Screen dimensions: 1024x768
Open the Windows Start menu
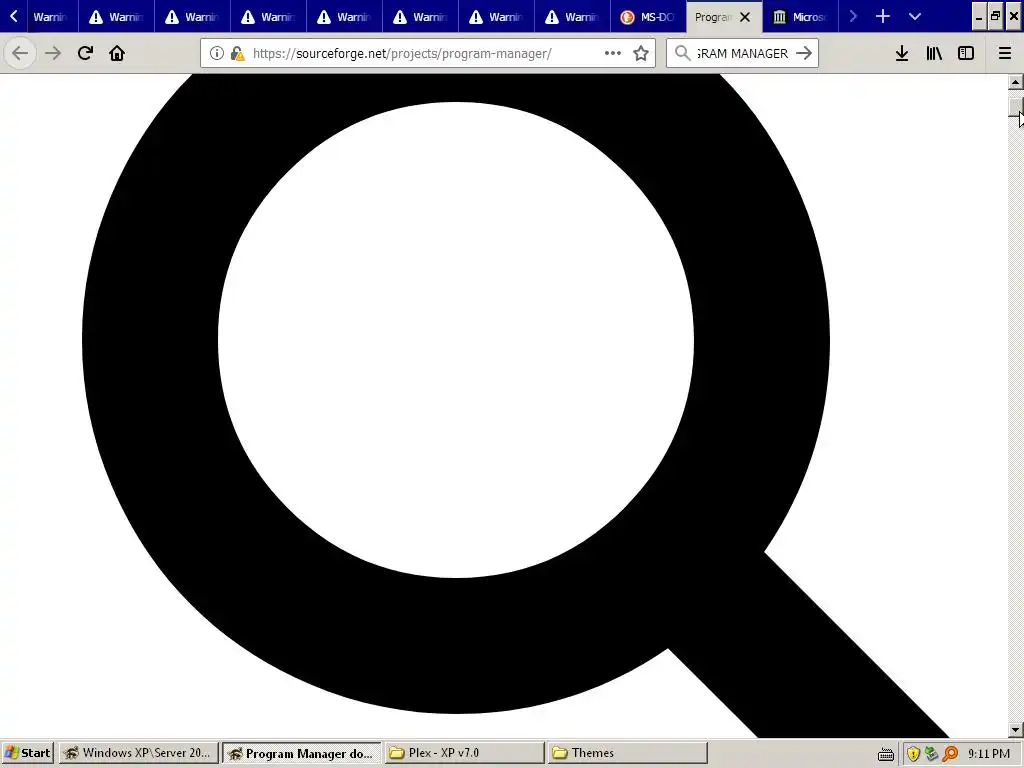coord(27,753)
